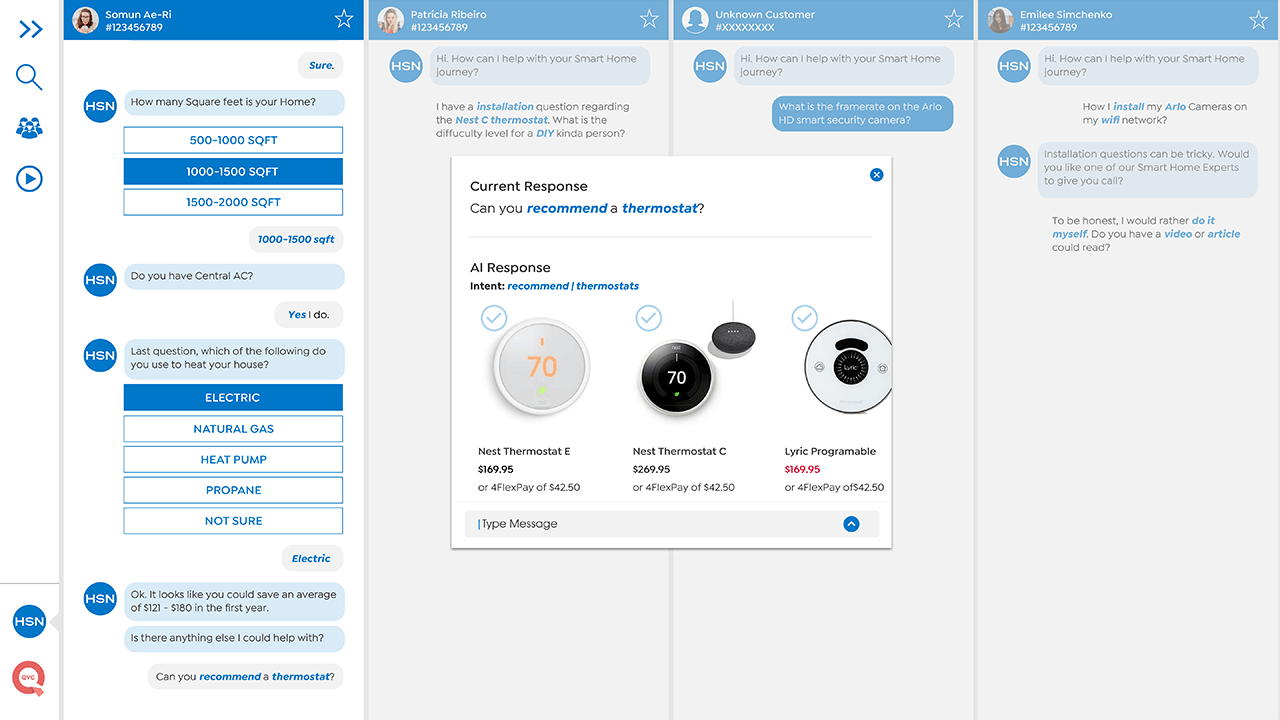1280x720 pixels.
Task: Click the 'DIY' keyword in Patricia's message
Action: (x=545, y=134)
